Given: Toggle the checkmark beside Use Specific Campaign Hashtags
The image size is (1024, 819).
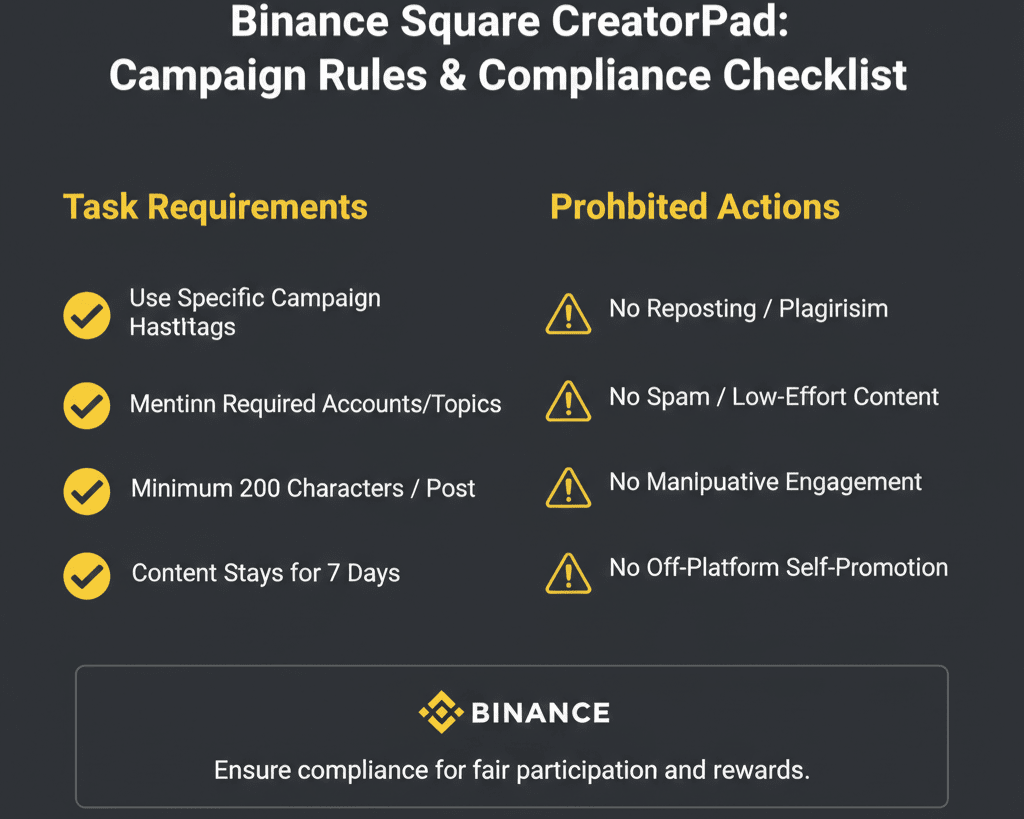Looking at the screenshot, I should (87, 316).
